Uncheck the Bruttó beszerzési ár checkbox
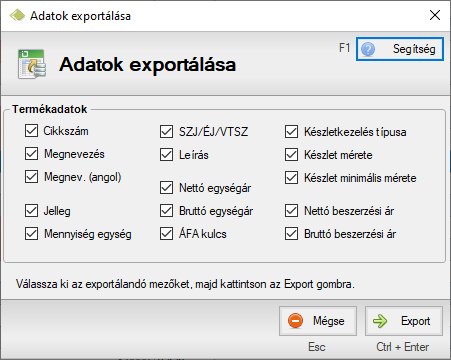 click(x=291, y=234)
